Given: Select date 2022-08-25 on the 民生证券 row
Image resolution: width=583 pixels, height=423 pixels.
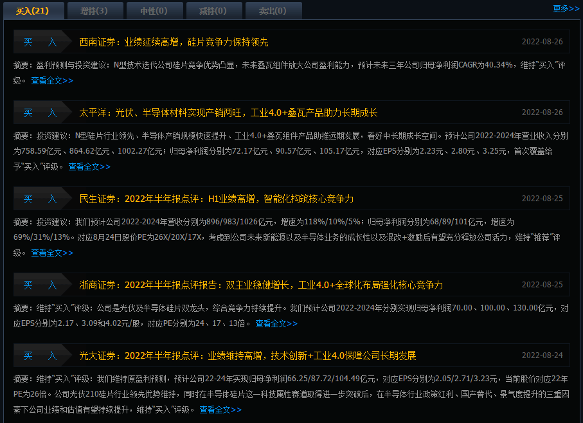Looking at the screenshot, I should (542, 198).
